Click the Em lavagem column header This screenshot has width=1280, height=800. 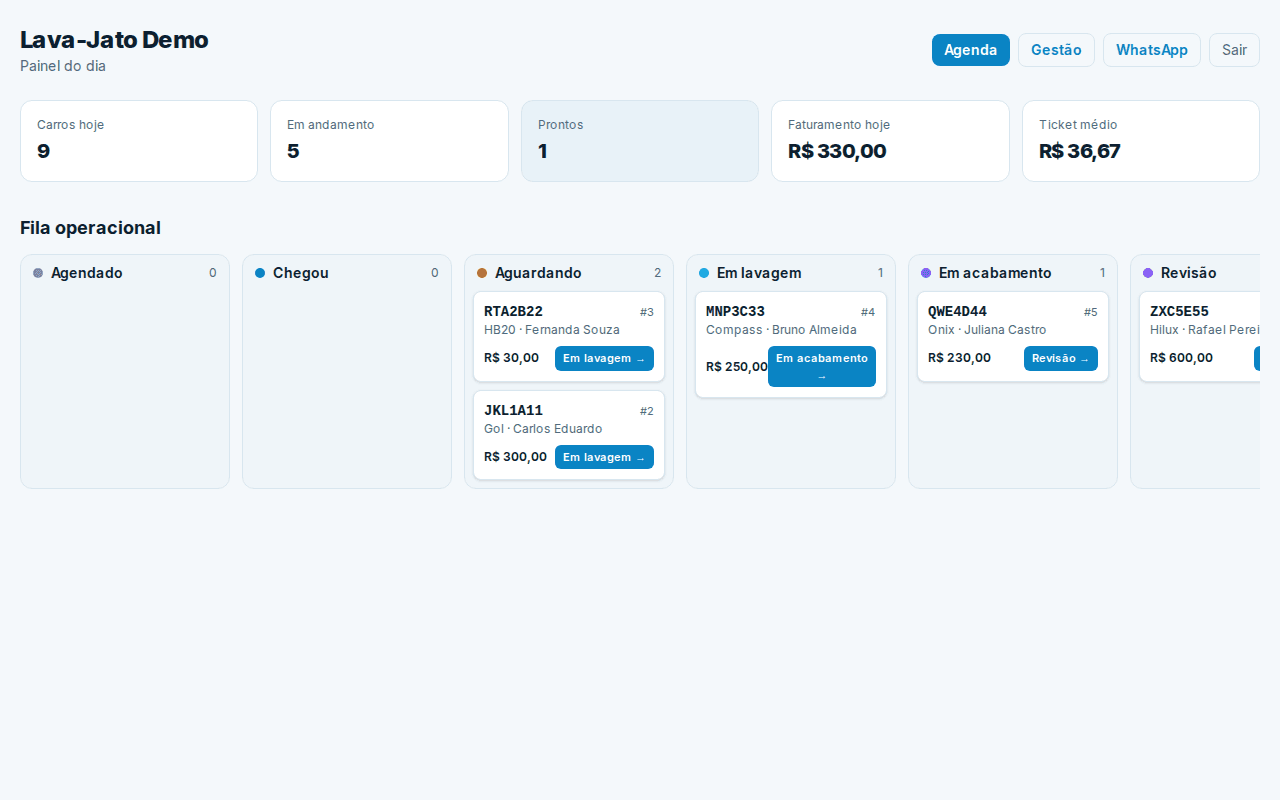click(791, 273)
